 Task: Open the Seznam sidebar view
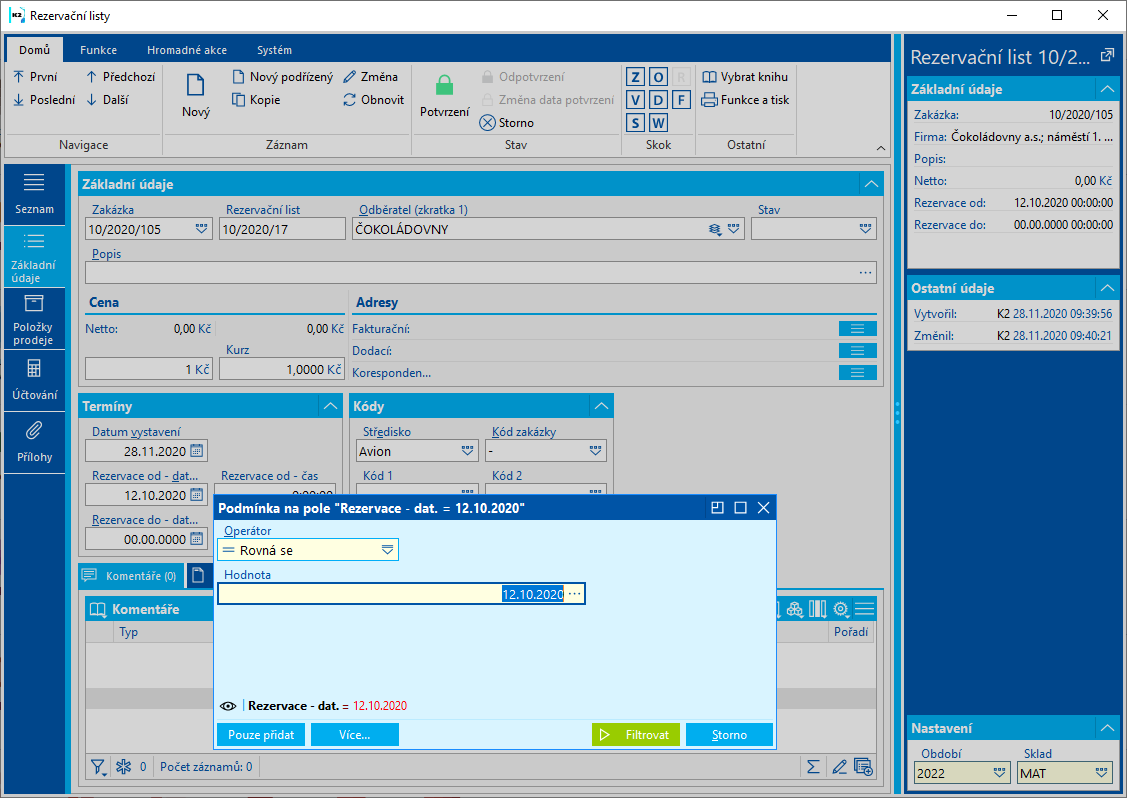(x=34, y=194)
